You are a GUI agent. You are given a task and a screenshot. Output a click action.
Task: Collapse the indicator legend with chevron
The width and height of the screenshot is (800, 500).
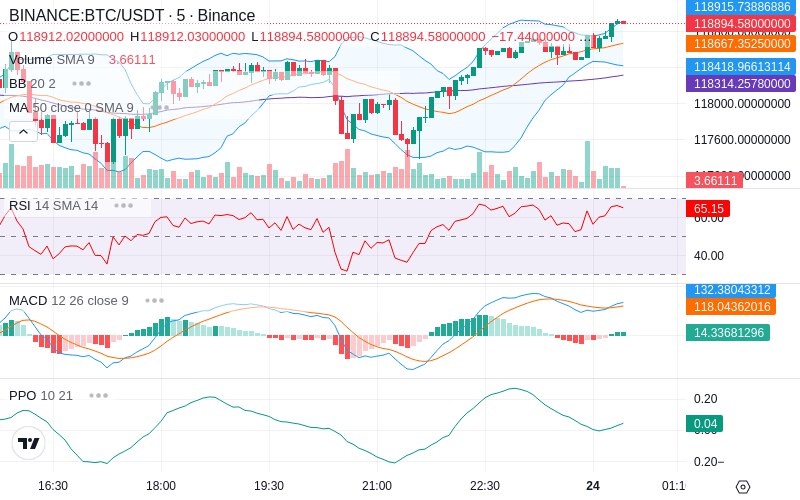tap(23, 130)
